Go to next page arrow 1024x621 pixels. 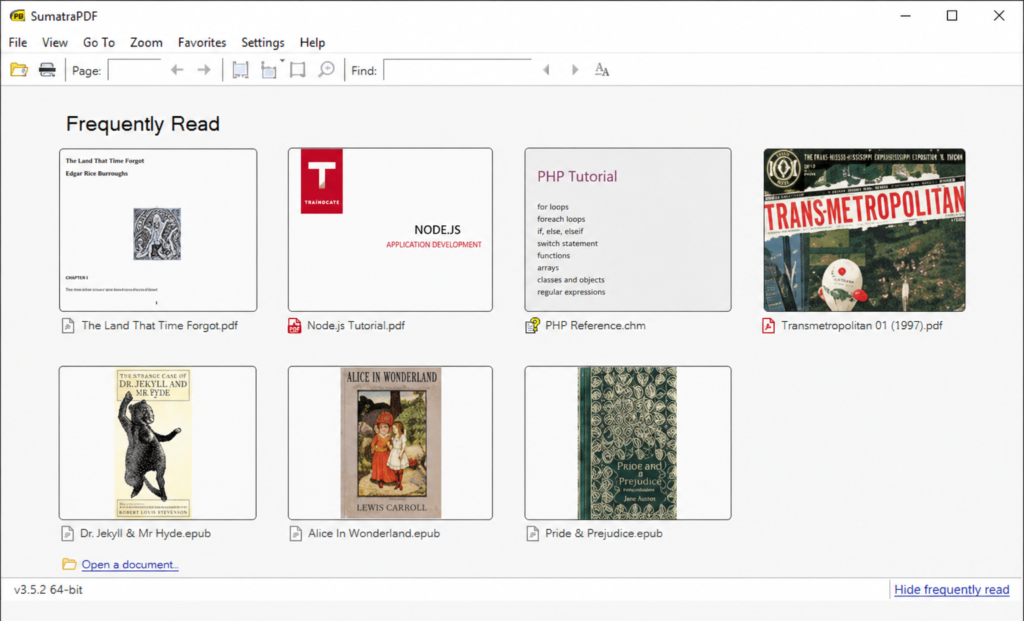coord(204,70)
